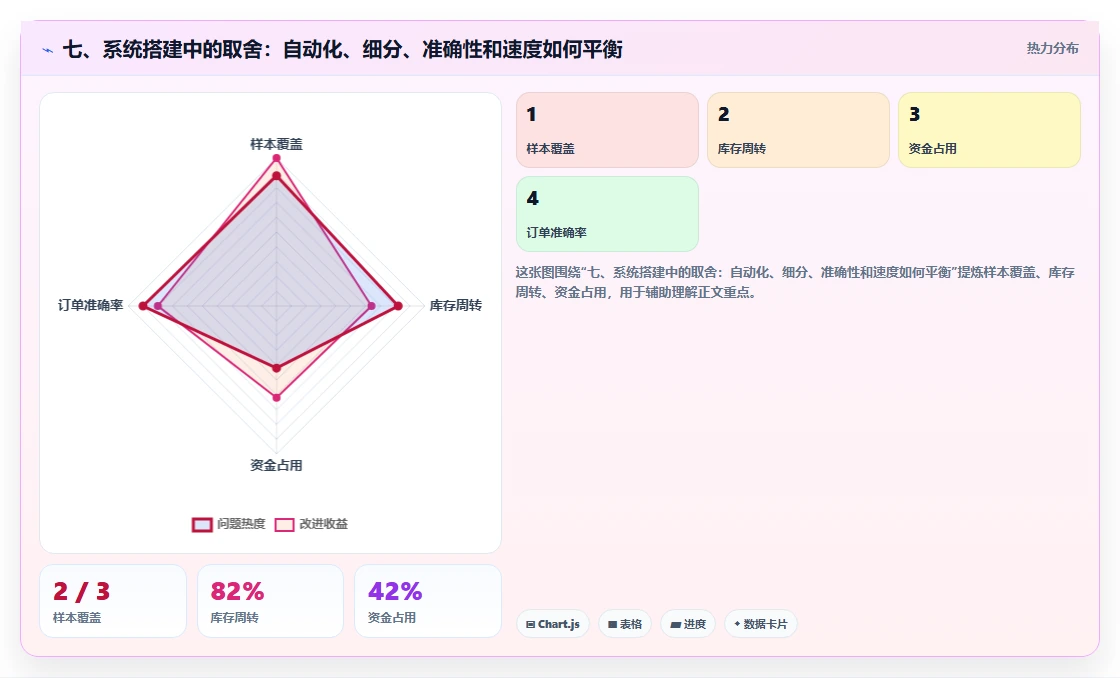
Task: Click the 数据卡片 tag
Action: tap(761, 624)
